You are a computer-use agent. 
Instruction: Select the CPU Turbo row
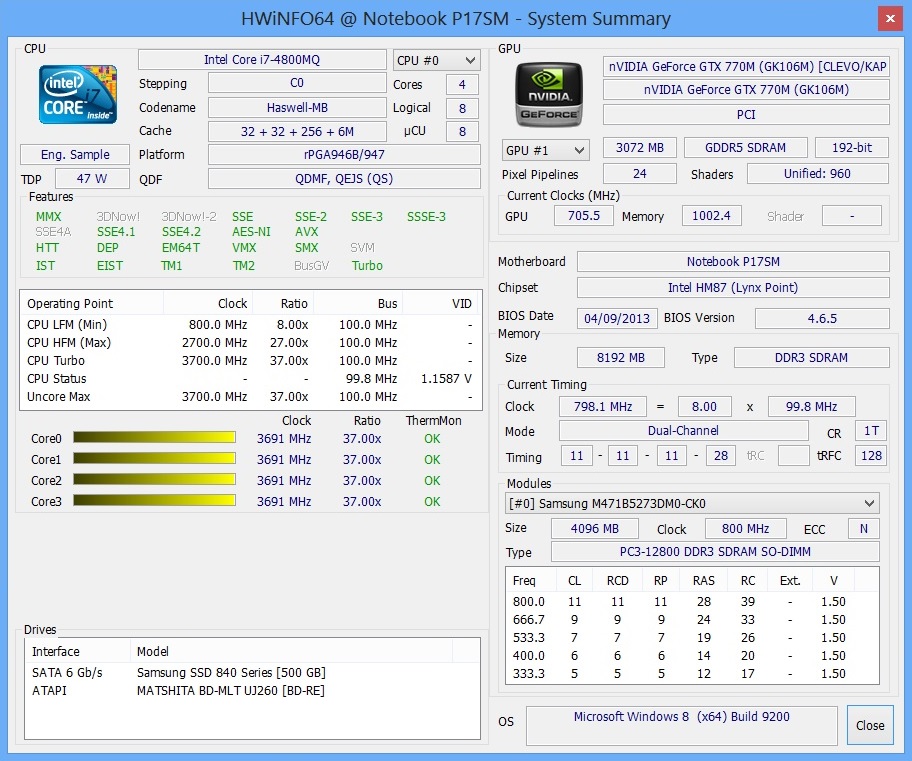click(251, 361)
